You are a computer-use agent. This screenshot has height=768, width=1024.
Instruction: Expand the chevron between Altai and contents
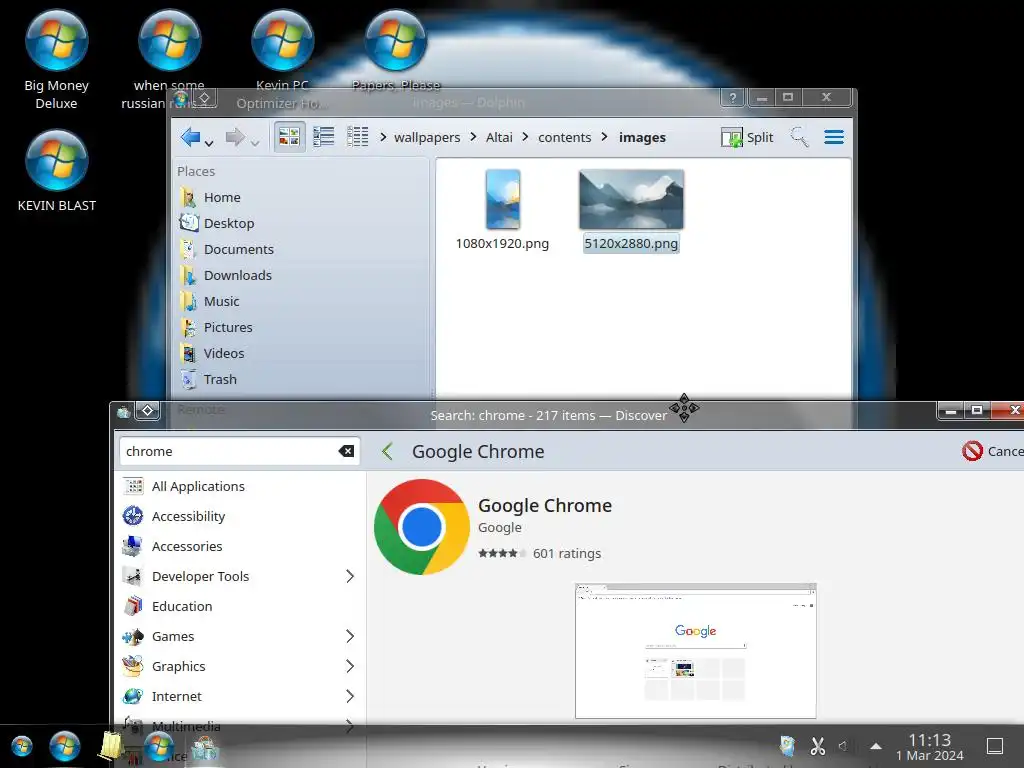pyautogui.click(x=525, y=137)
